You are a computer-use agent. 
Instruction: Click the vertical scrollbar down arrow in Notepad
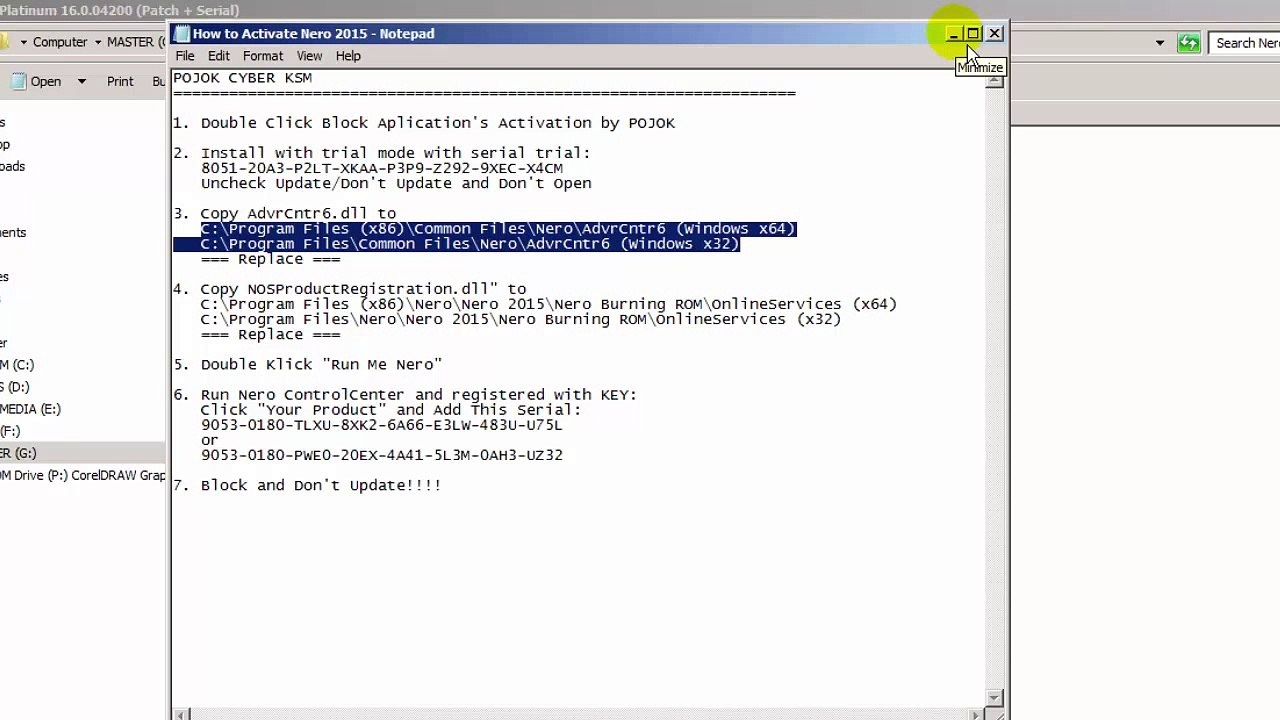(x=994, y=697)
